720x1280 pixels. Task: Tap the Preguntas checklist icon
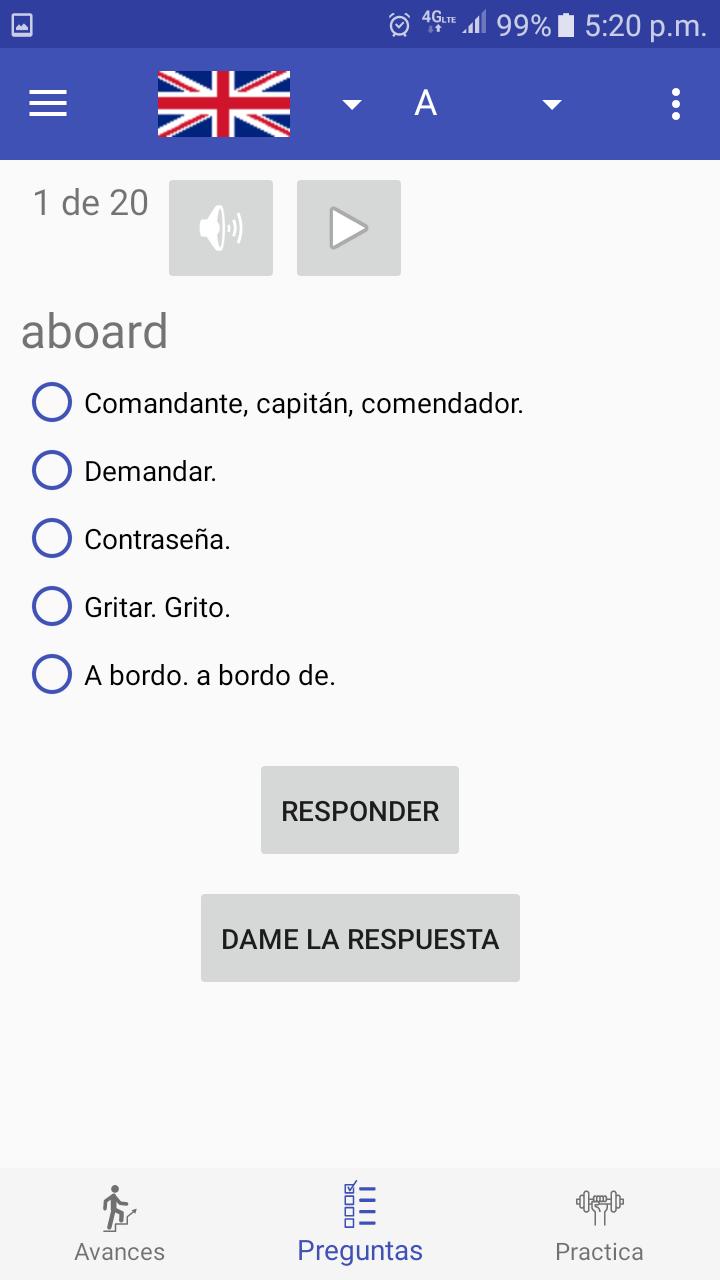360,1205
